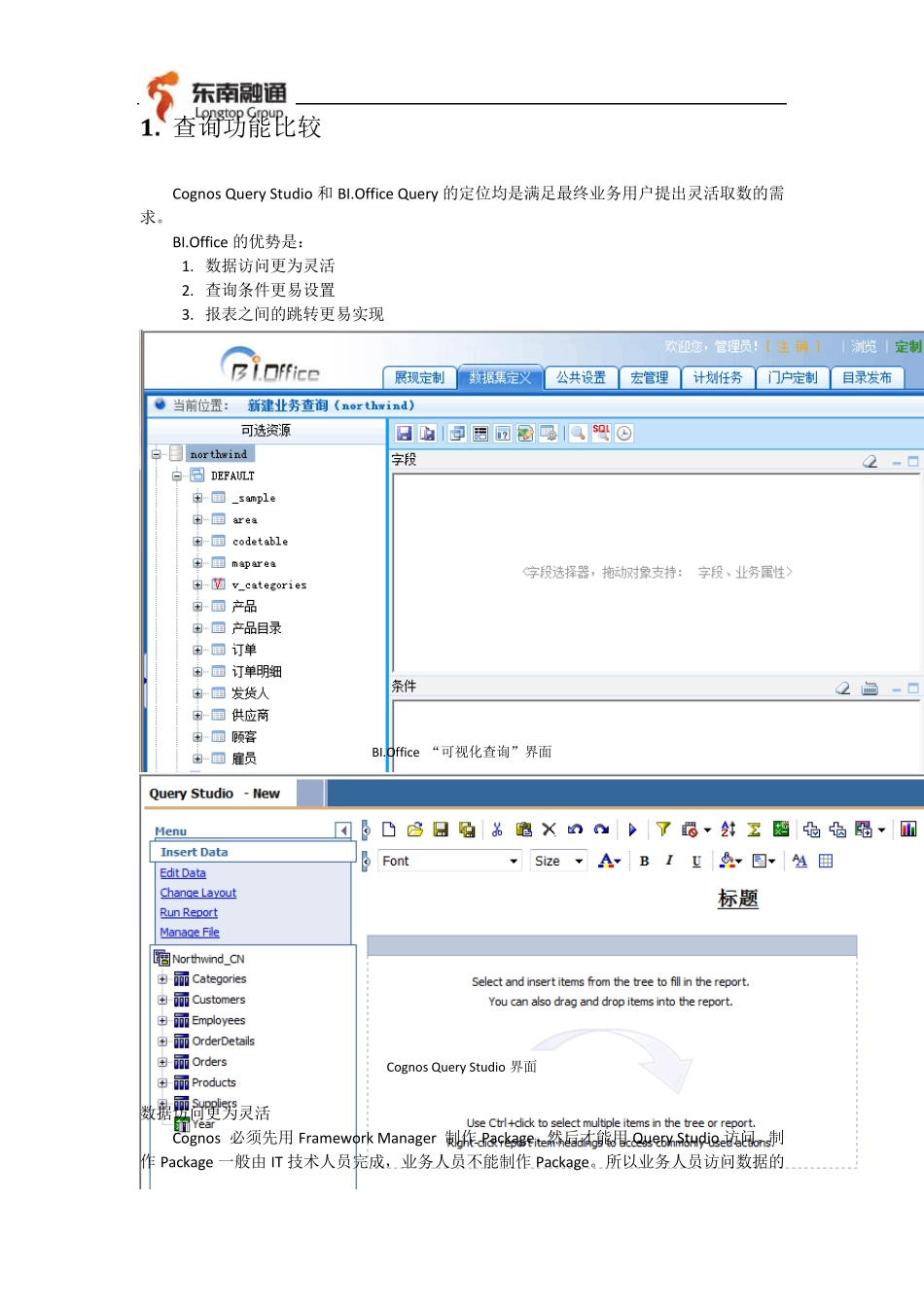Click the Filter funnel icon in Query Studio

tap(663, 830)
